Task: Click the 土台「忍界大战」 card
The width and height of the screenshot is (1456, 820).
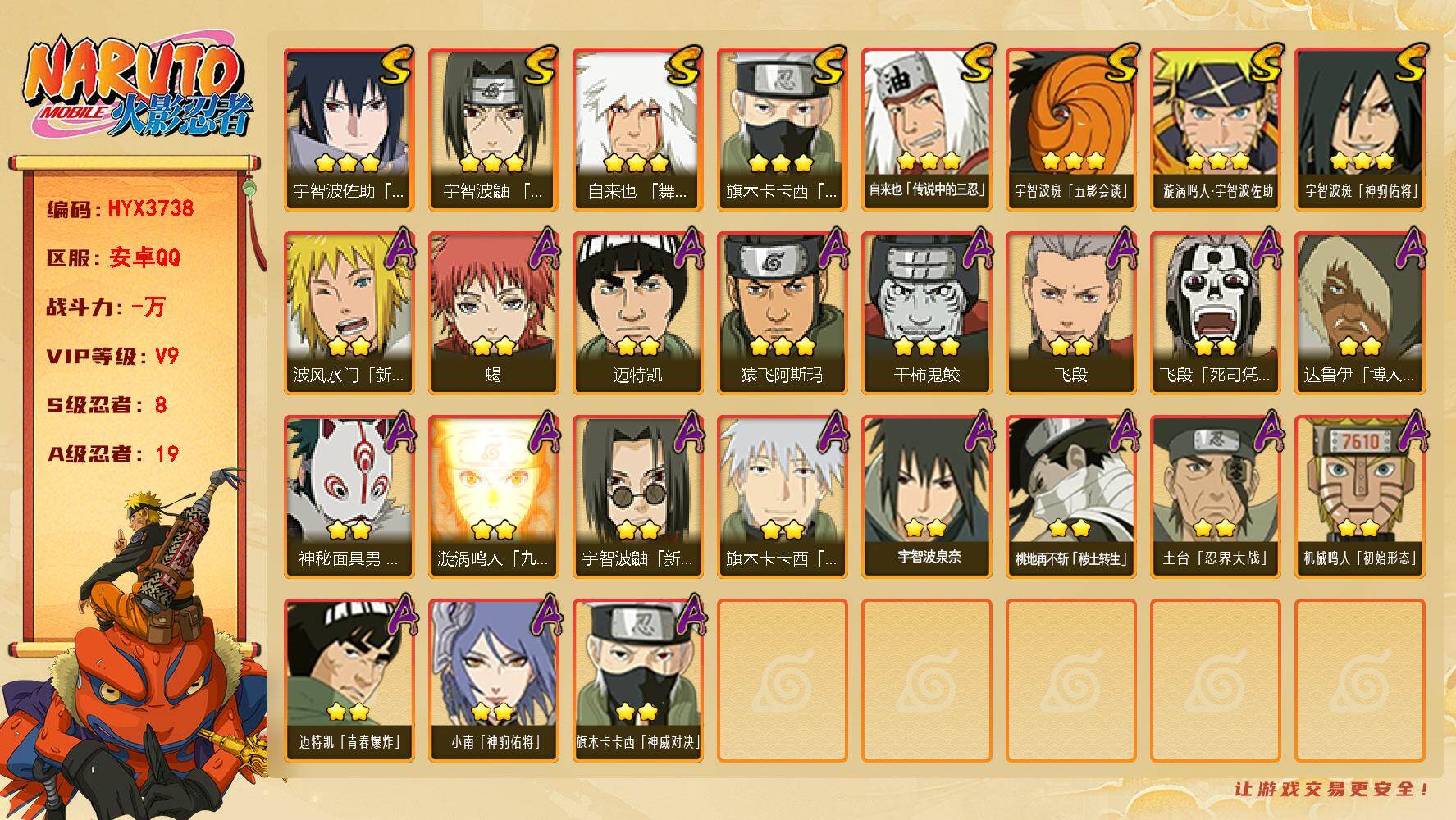Action: pyautogui.click(x=1215, y=496)
